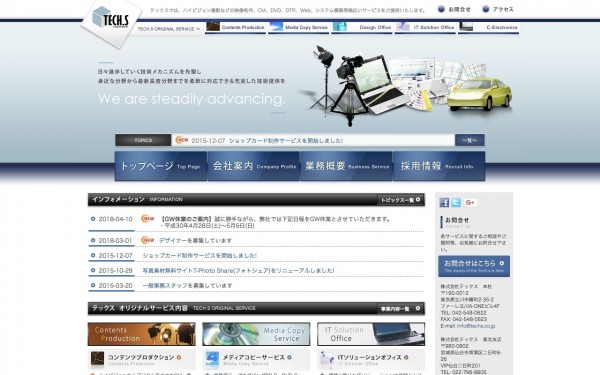The width and height of the screenshot is (600, 375).
Task: Click the 2018-04-10 date text
Action: (116, 219)
